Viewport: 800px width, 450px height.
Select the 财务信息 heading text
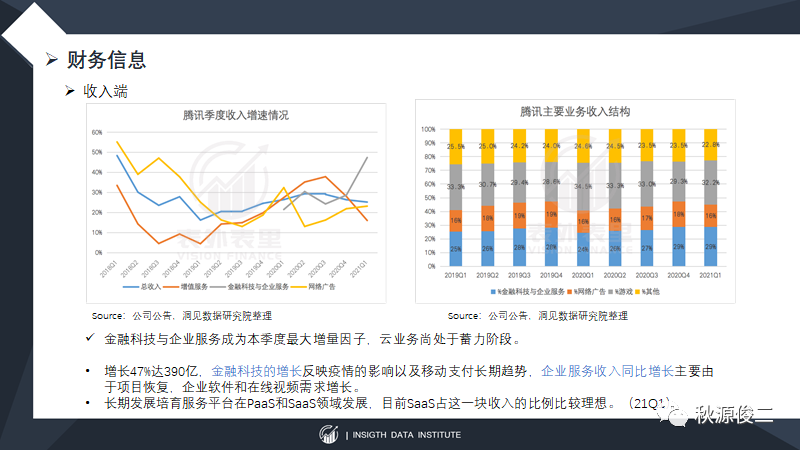[x=107, y=60]
